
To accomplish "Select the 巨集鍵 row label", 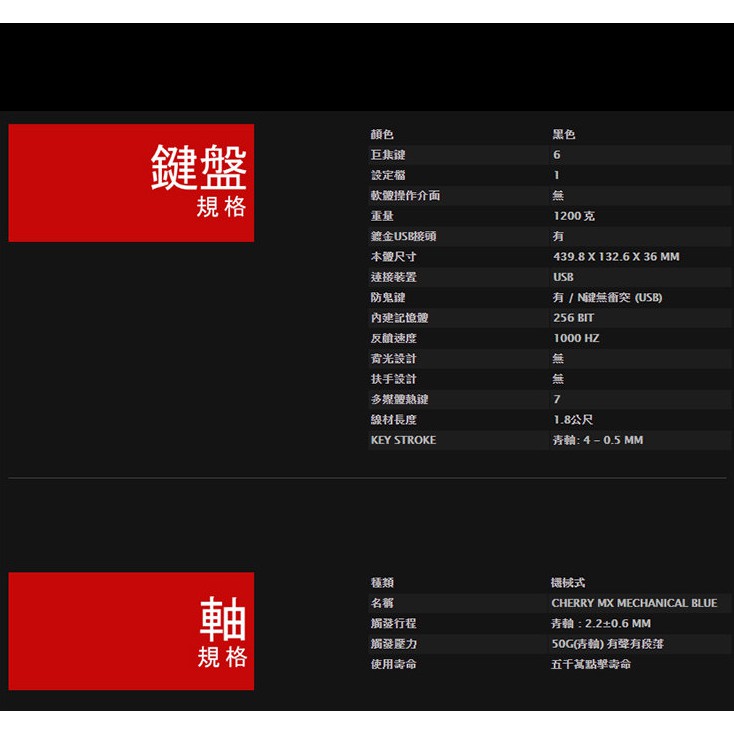I will pyautogui.click(x=388, y=155).
